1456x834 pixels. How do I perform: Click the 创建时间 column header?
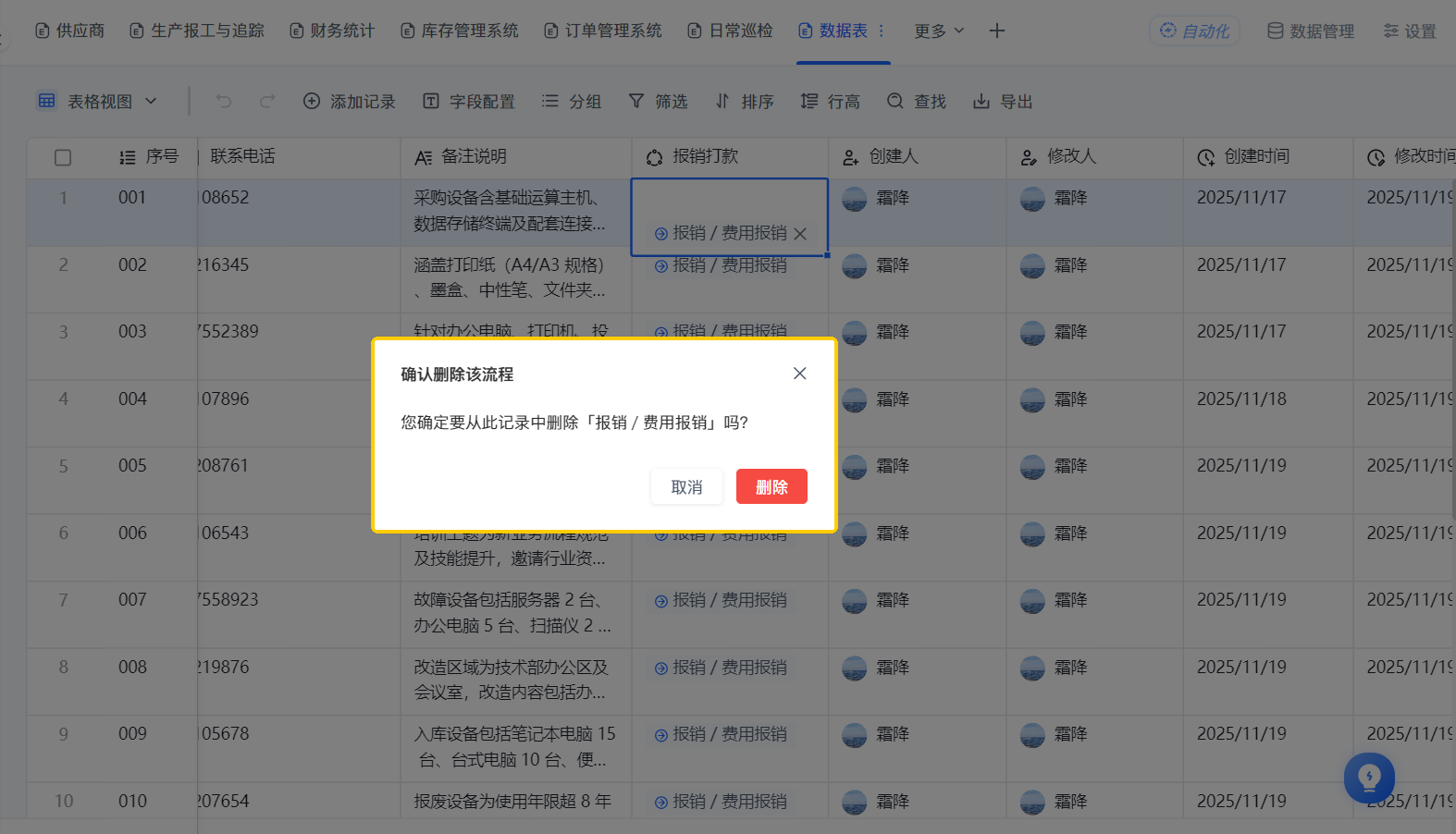point(1268,157)
